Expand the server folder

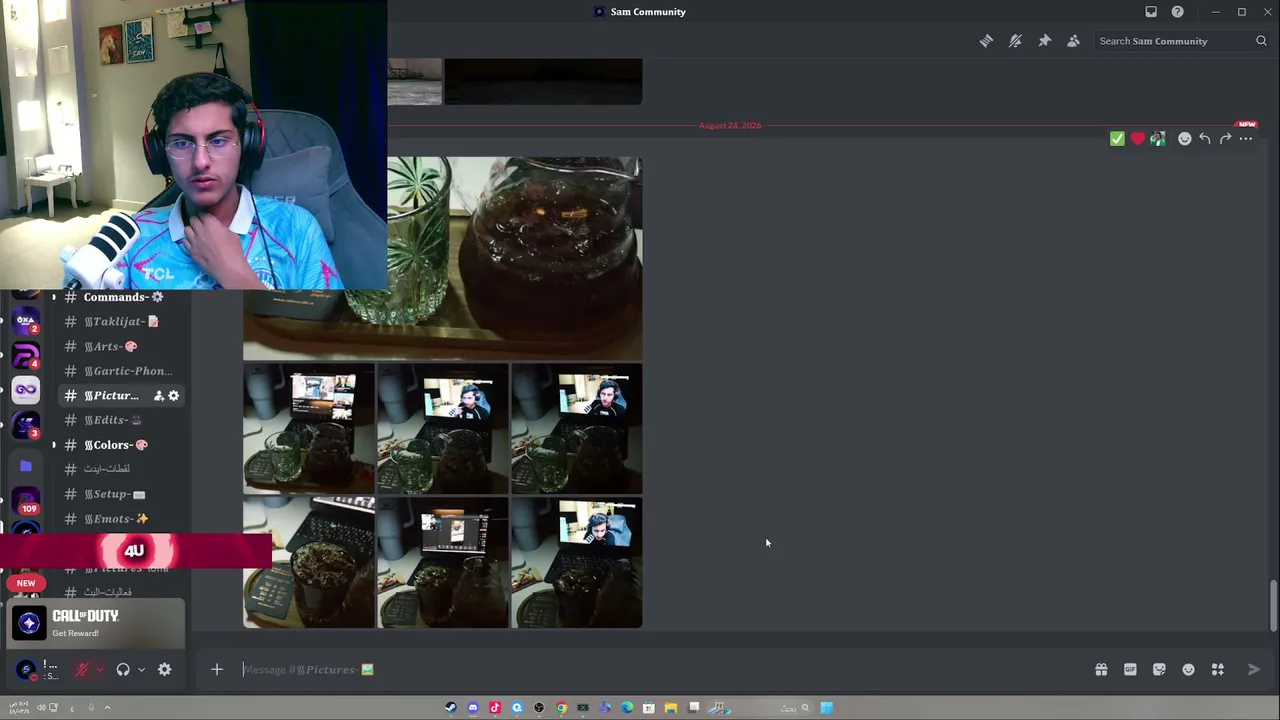click(x=26, y=466)
